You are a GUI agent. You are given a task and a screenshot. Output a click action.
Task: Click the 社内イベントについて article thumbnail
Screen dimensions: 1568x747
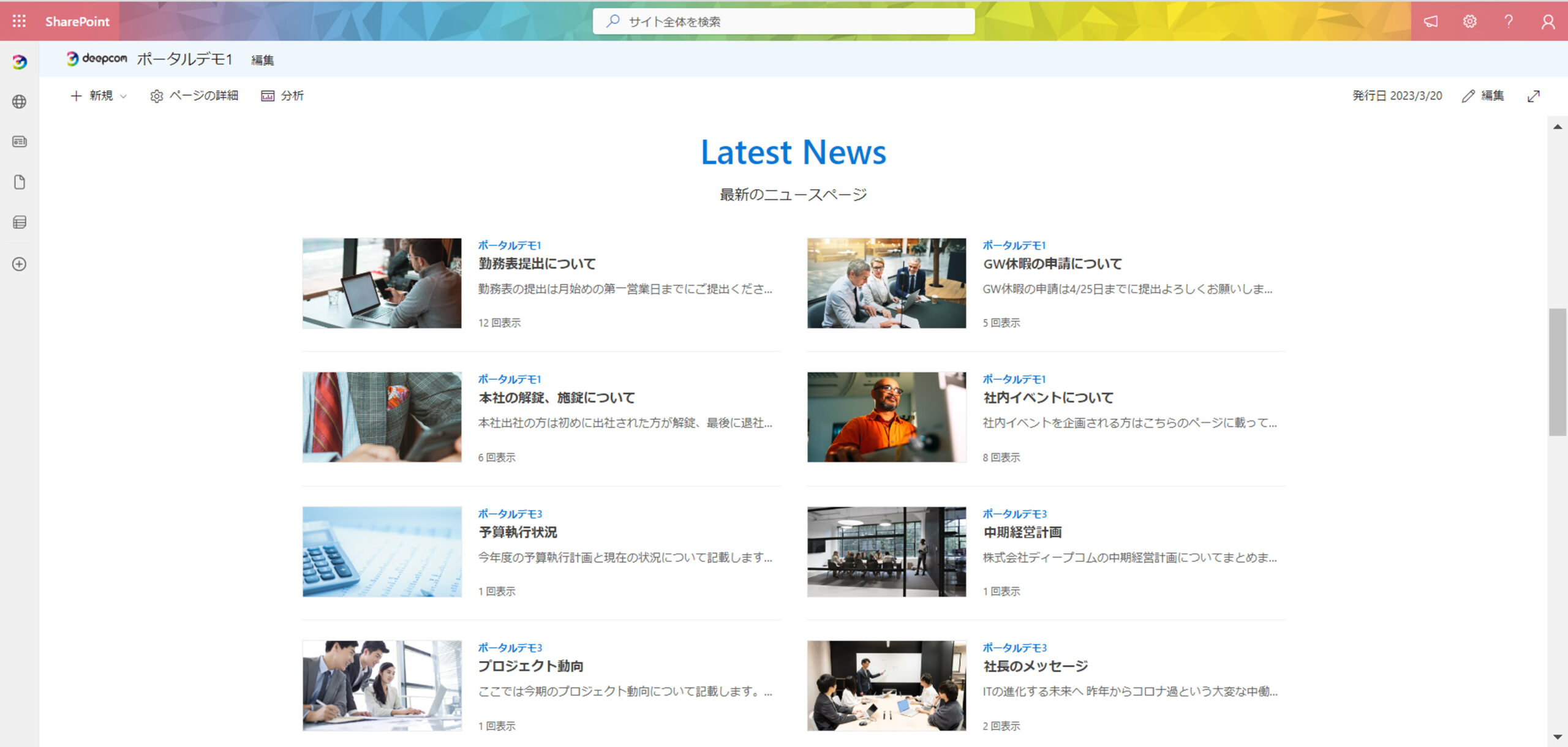coord(886,417)
